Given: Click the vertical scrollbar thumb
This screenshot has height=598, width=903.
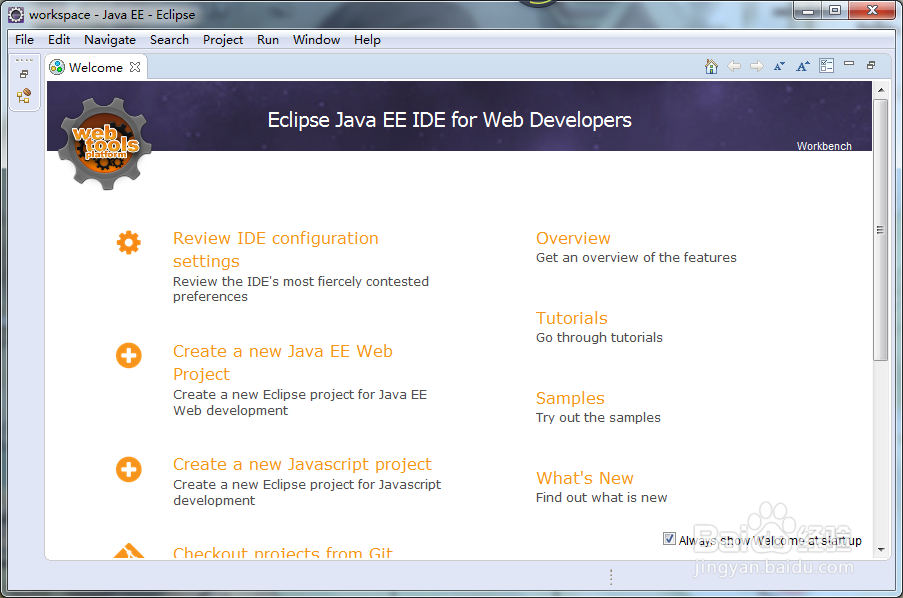Looking at the screenshot, I should pyautogui.click(x=880, y=230).
